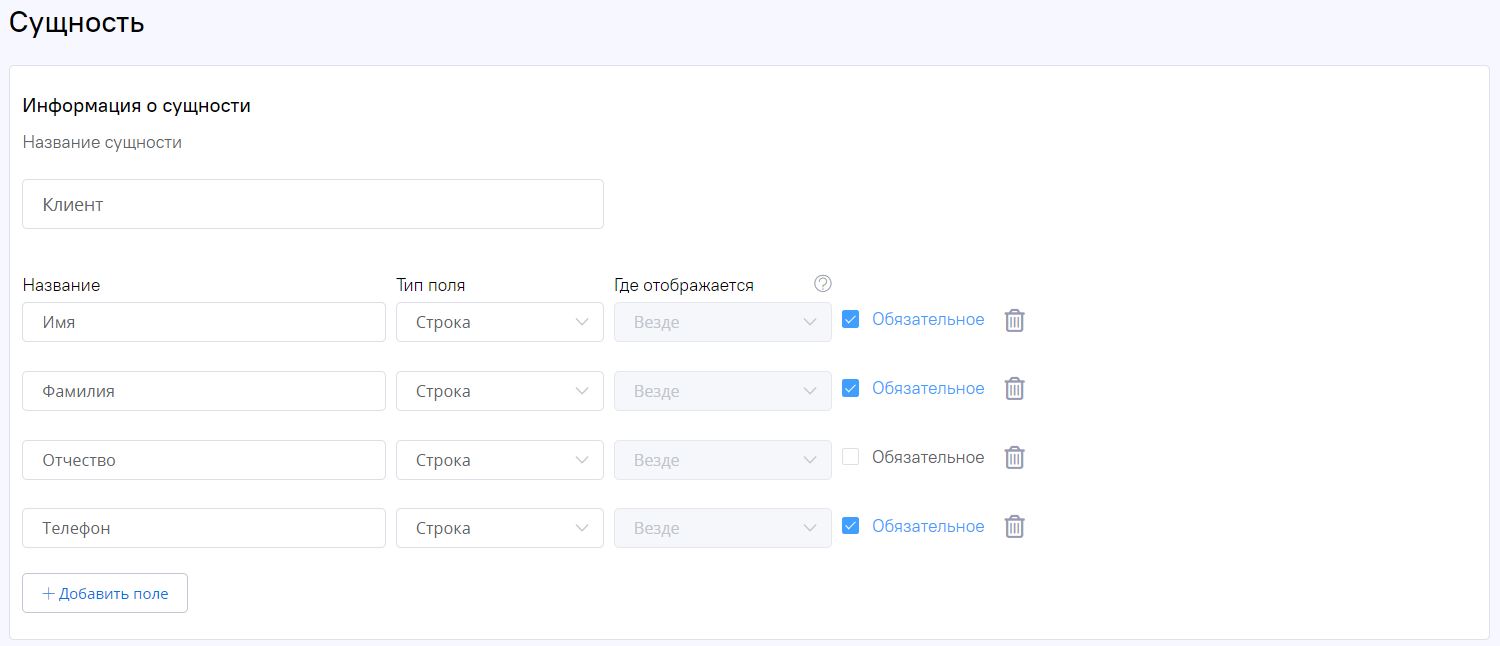Screen dimensions: 1500x646
Task: Open Везде dropdown in Имя row
Action: [722, 323]
